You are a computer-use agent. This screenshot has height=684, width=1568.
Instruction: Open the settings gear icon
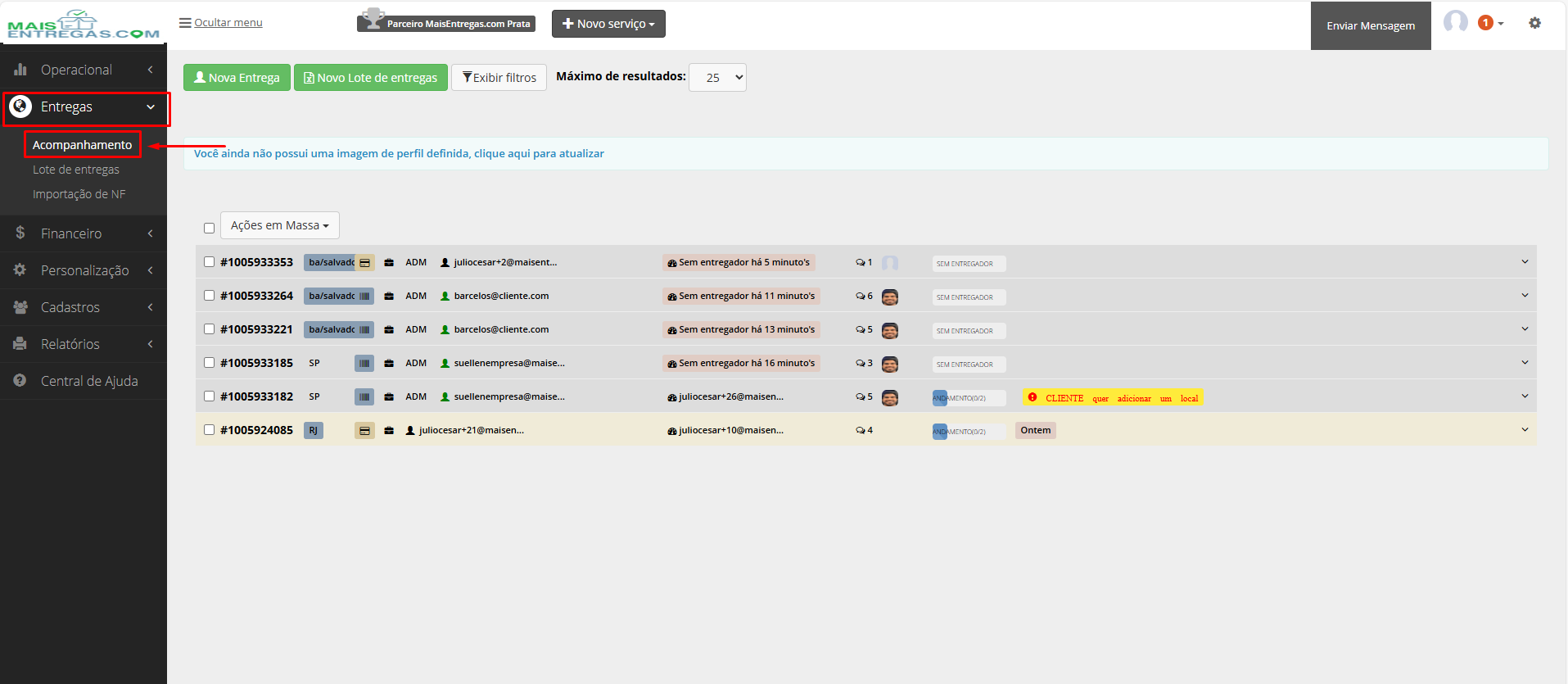[x=1534, y=23]
